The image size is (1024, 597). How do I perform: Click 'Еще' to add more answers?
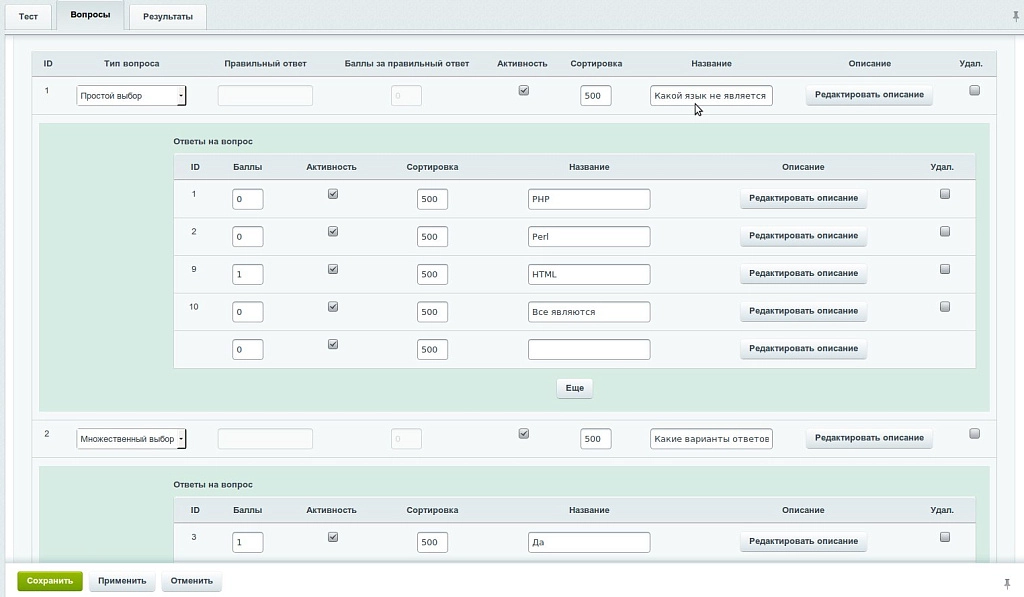click(575, 388)
